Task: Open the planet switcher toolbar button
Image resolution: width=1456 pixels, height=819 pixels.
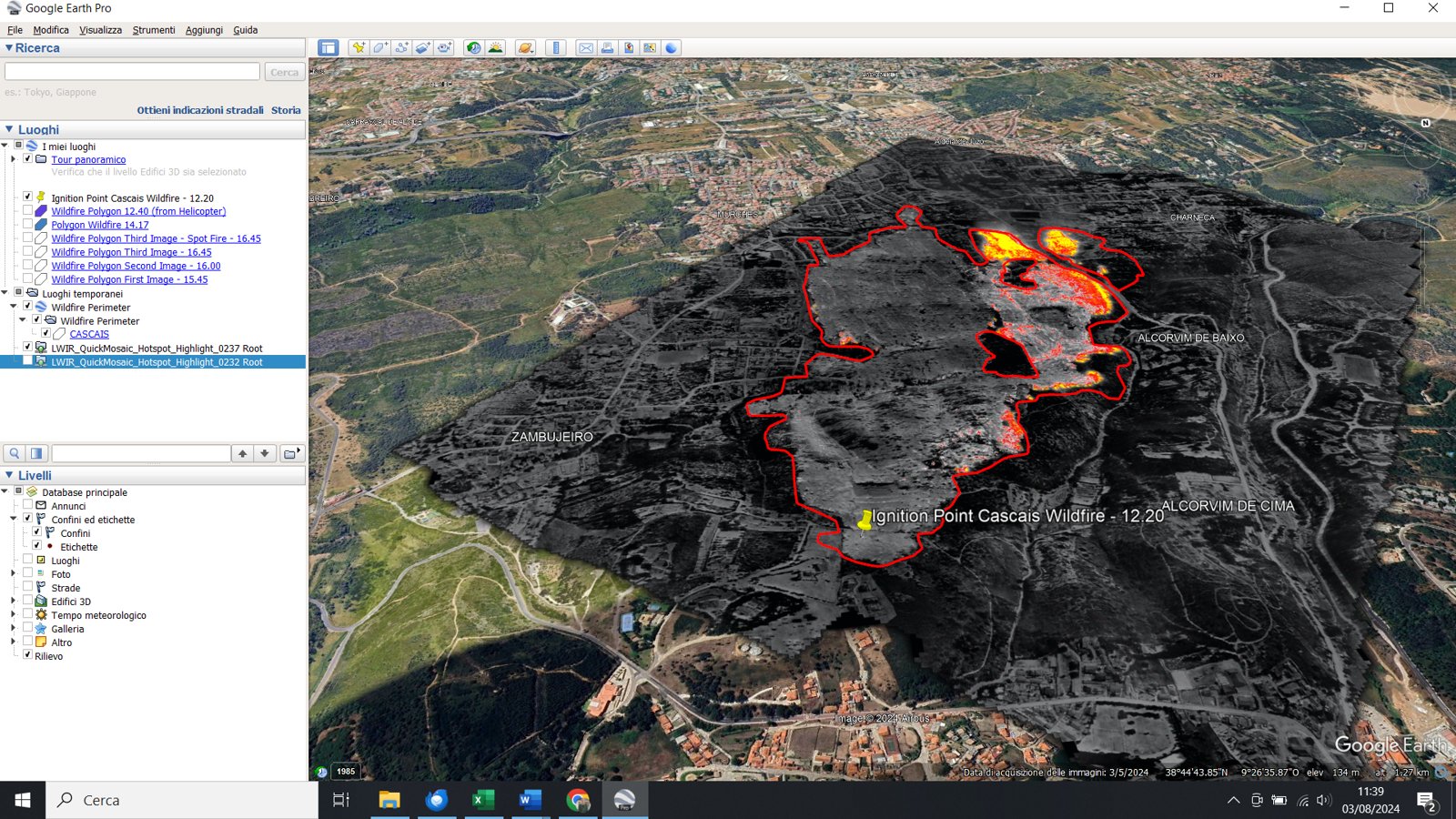Action: point(526,48)
